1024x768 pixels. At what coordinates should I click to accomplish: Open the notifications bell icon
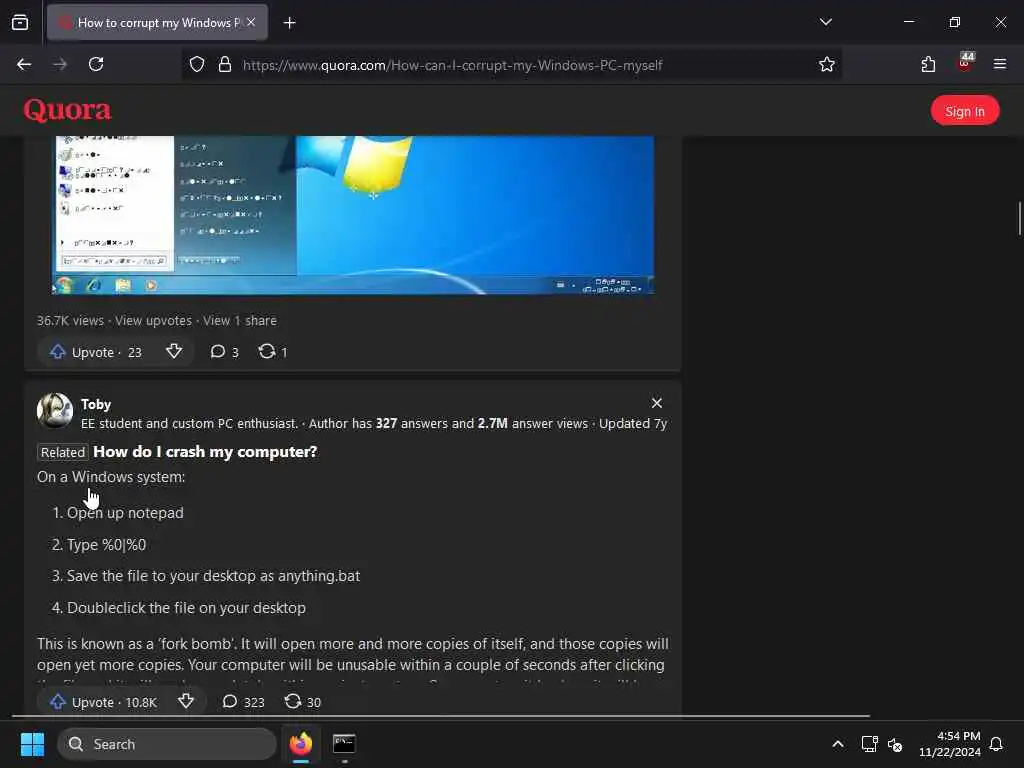[997, 744]
